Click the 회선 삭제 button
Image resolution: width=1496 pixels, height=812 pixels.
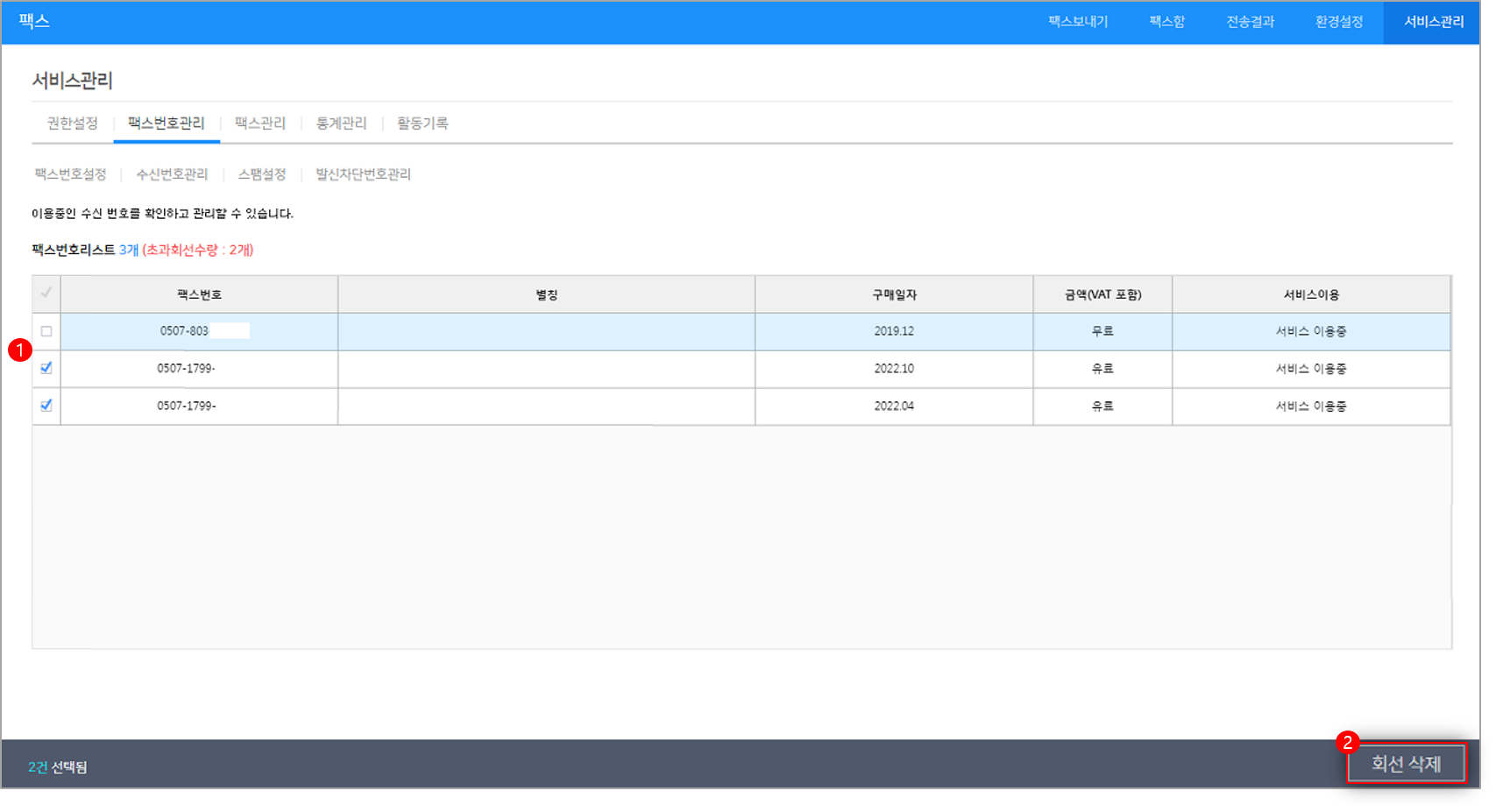1406,764
